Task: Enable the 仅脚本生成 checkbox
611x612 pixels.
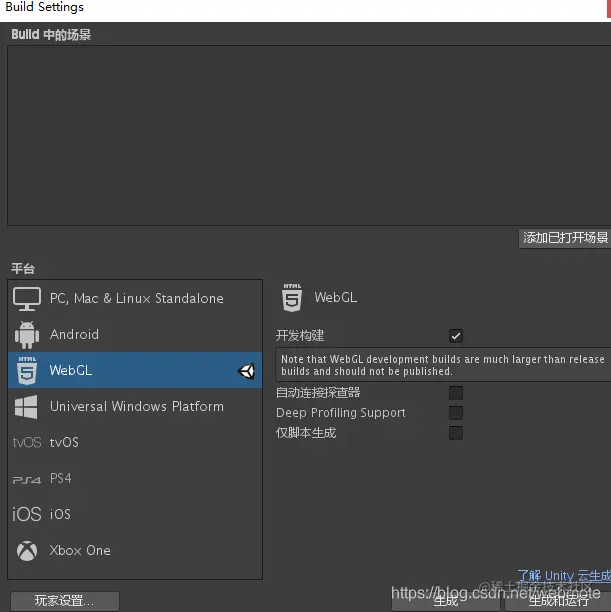Action: click(x=456, y=433)
